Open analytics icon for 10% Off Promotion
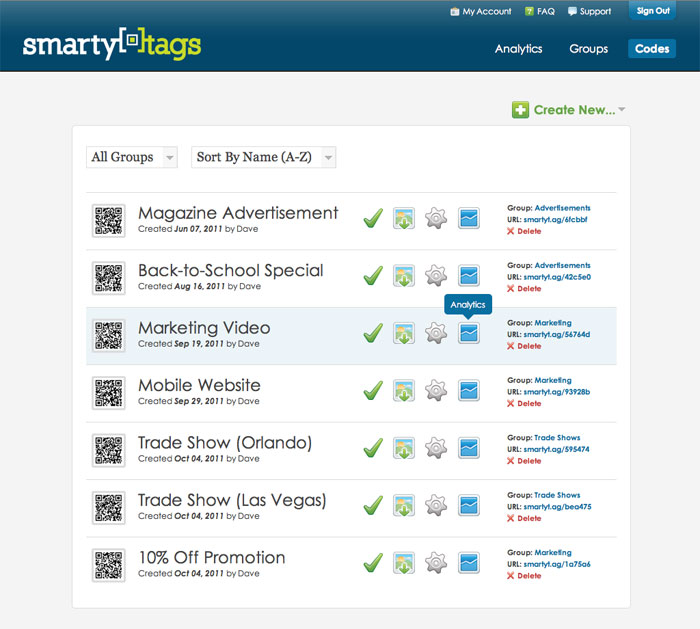 (468, 563)
